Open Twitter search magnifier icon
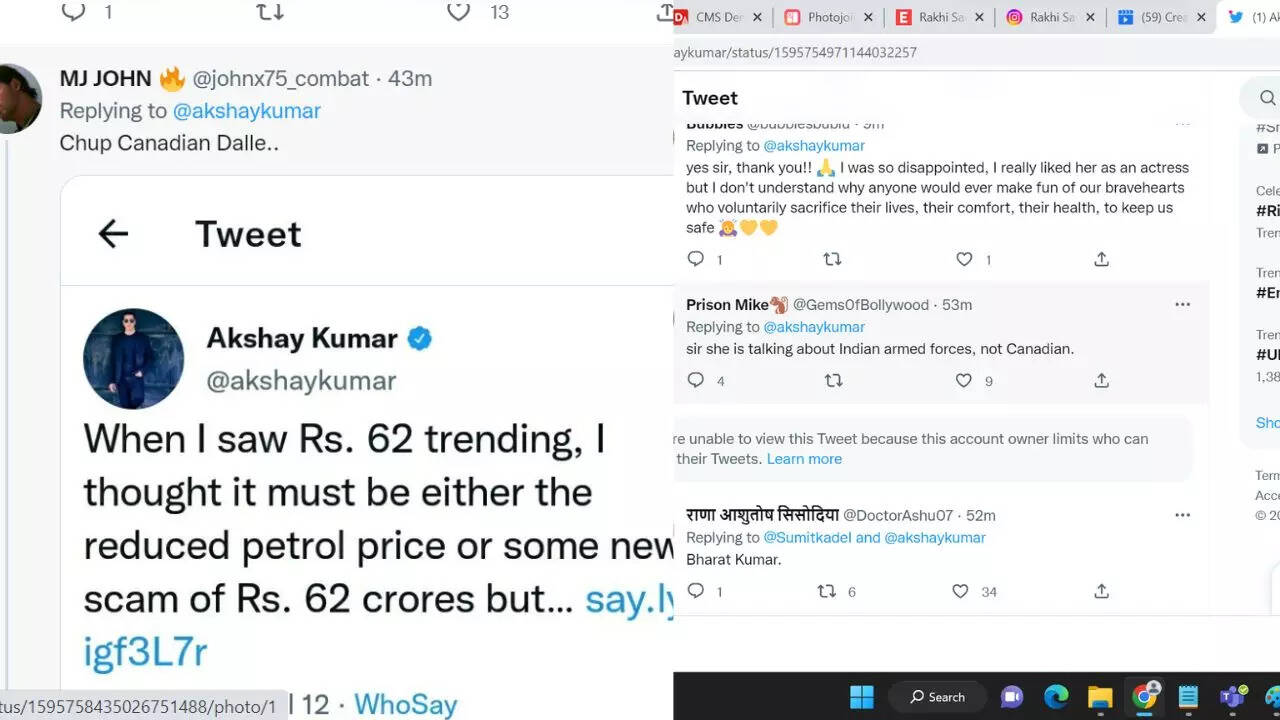 coord(1267,98)
